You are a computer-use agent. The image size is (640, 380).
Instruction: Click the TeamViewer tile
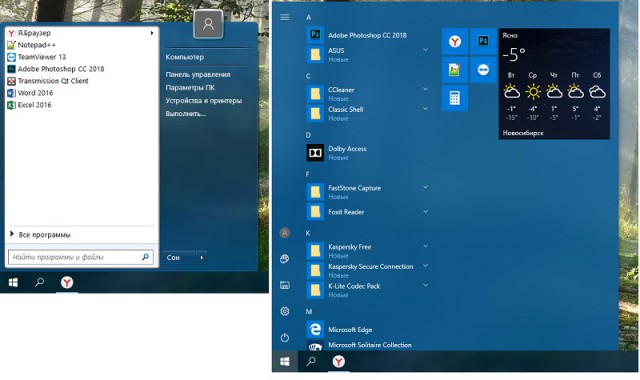click(x=483, y=70)
